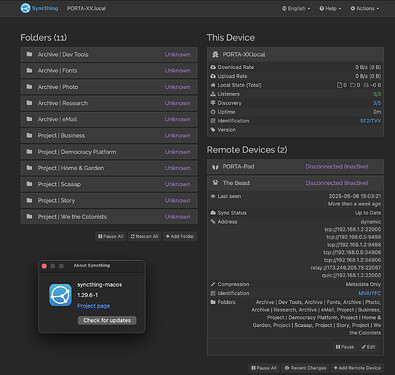395x375 pixels.
Task: Open the English language dropdown
Action: [296, 9]
